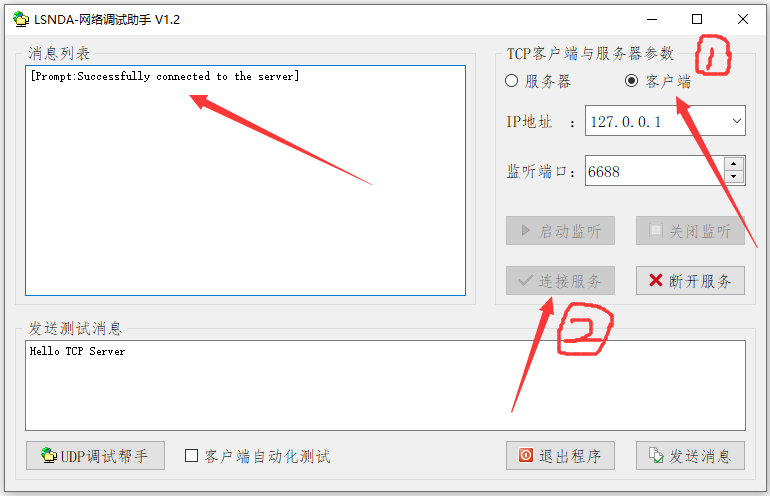Click the play triangle on 启动监听

tap(525, 230)
